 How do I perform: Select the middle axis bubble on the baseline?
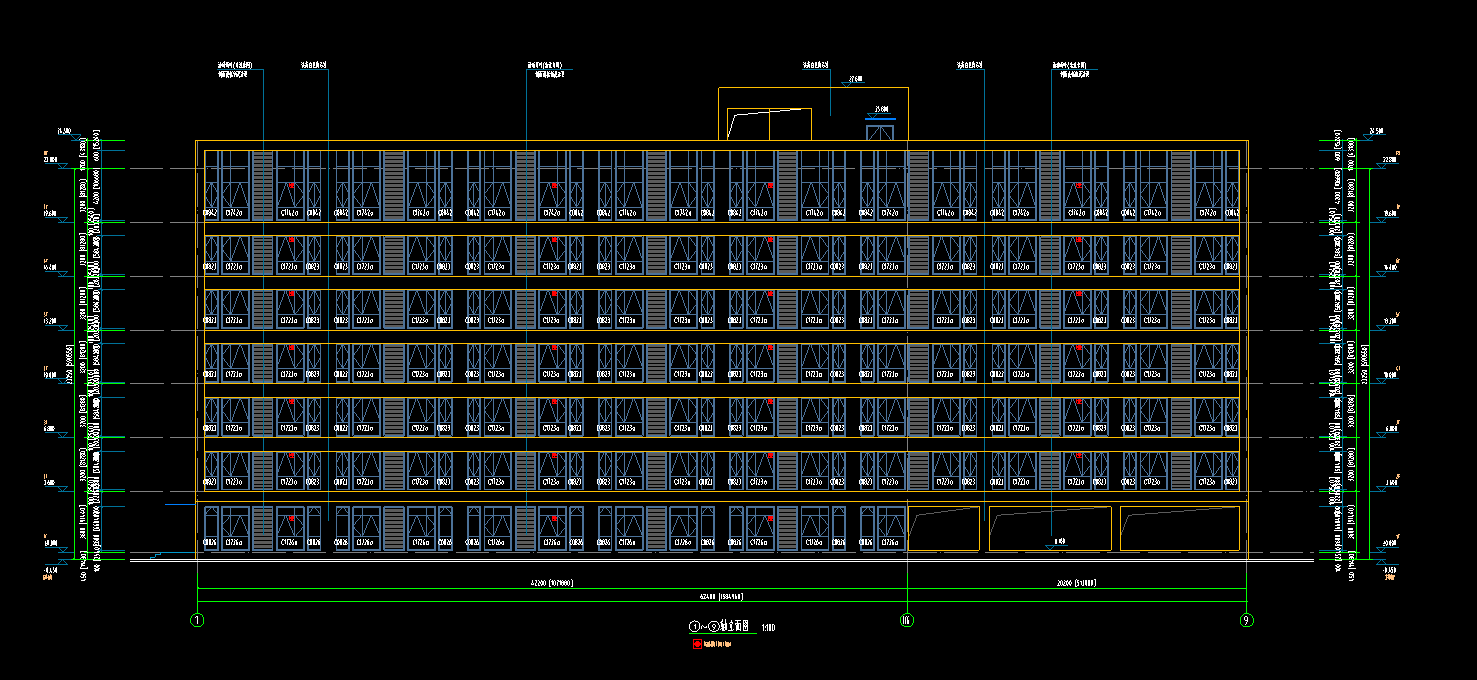(x=907, y=620)
